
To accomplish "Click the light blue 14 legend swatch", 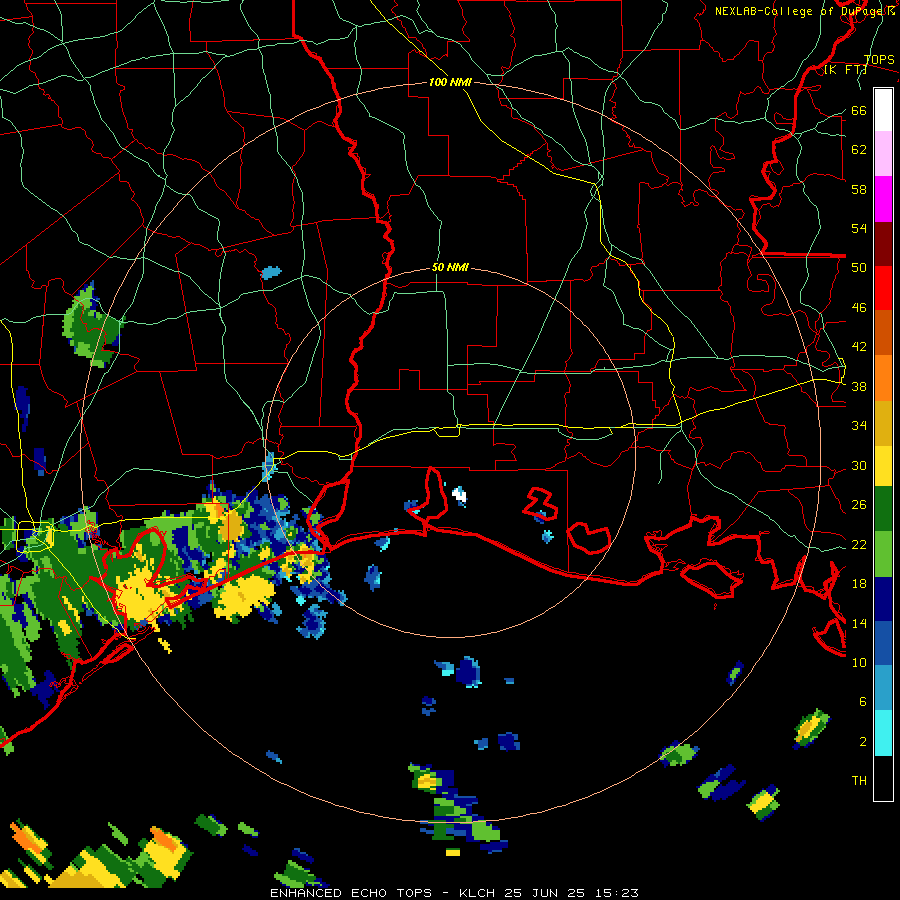I will pyautogui.click(x=883, y=687).
